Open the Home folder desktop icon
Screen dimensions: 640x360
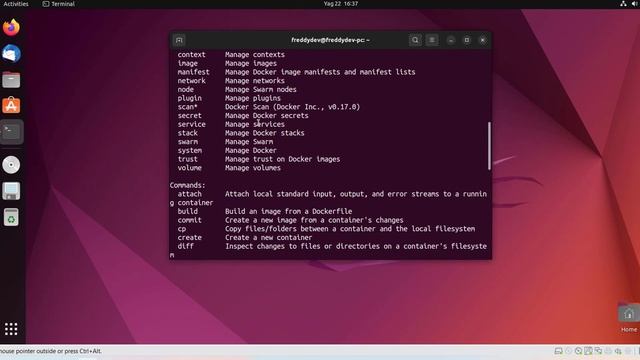coord(629,318)
